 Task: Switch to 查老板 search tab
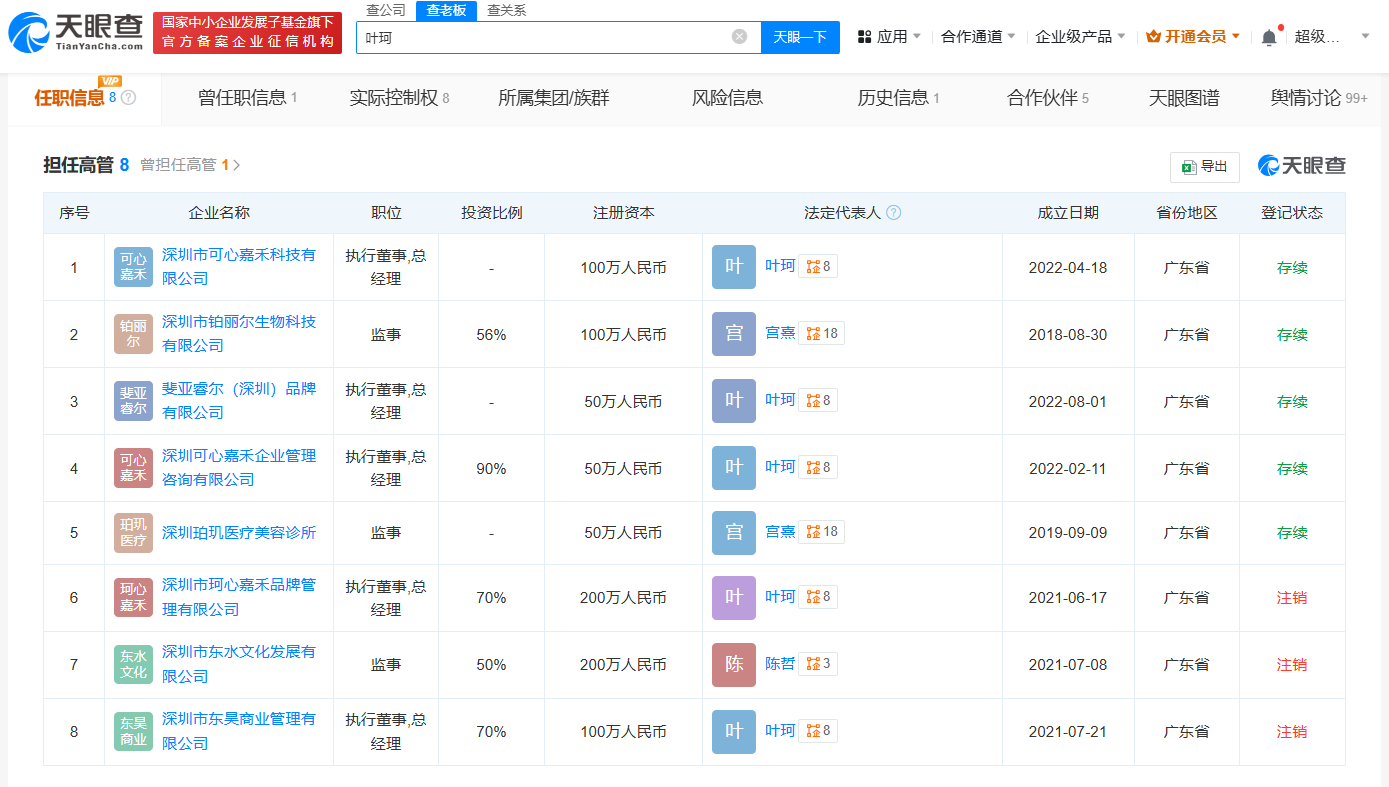446,10
